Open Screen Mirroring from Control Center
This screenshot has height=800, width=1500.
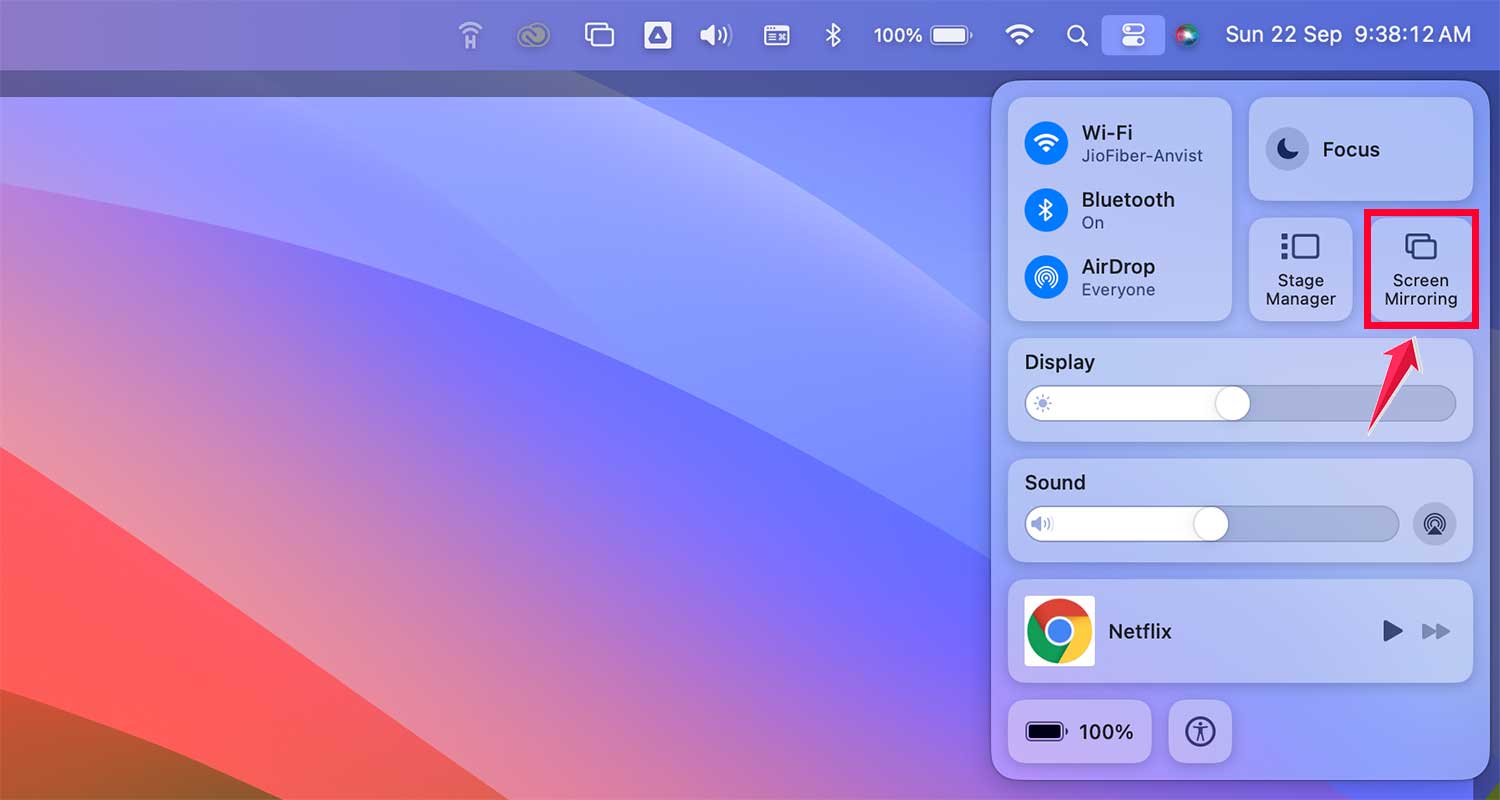1420,268
